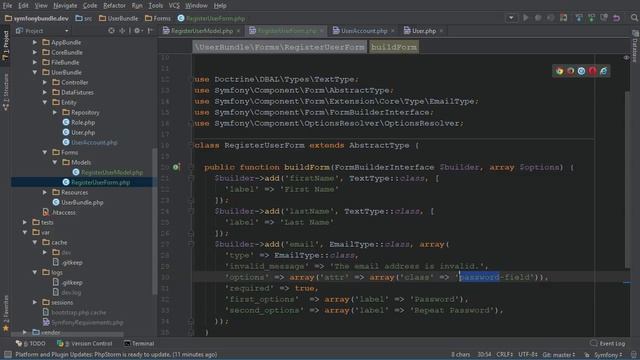
Task: Expand the Resources folder
Action: pyautogui.click(x=45, y=192)
